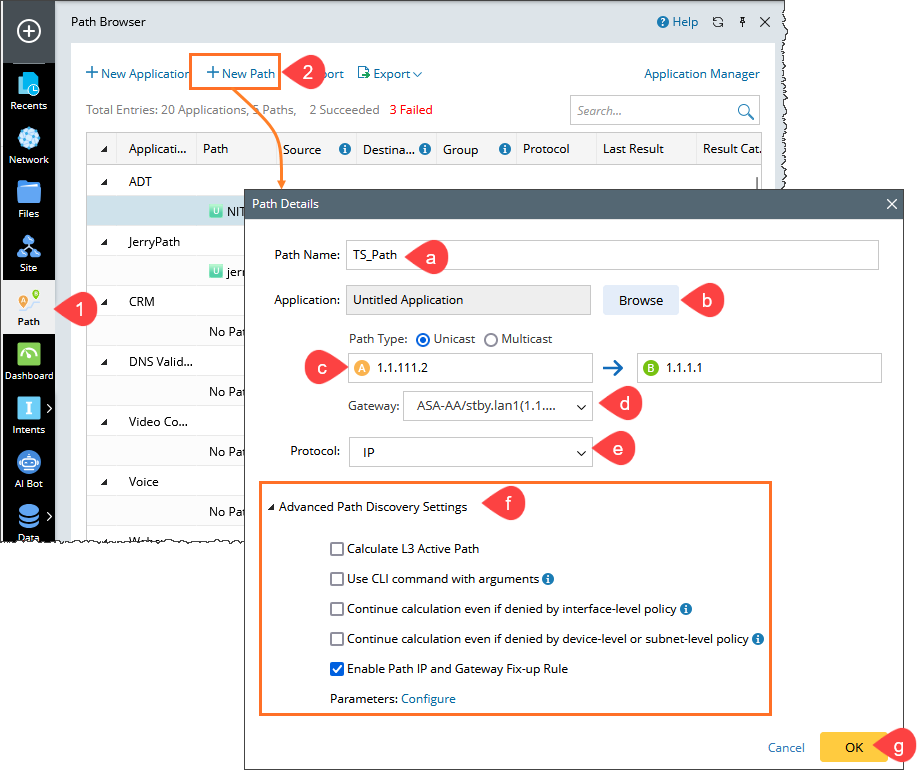Collapse the Voice application group
Screen dimensions: 917x770
tap(104, 482)
